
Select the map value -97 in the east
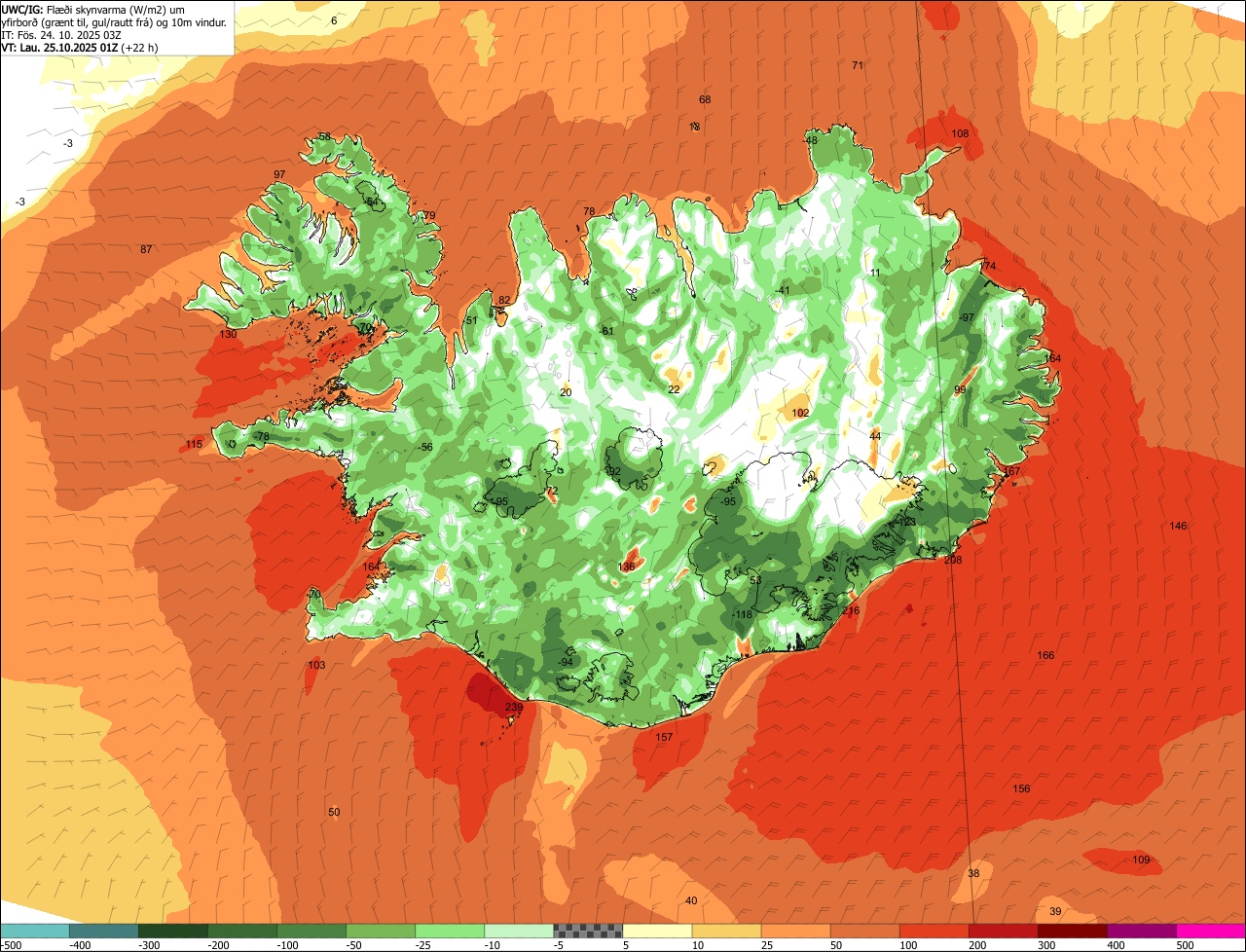pyautogui.click(x=966, y=318)
